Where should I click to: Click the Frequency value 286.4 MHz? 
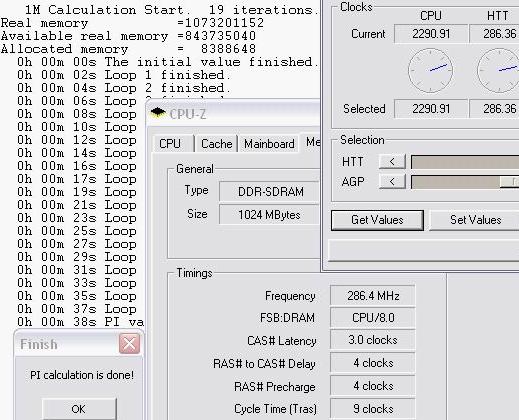373,296
